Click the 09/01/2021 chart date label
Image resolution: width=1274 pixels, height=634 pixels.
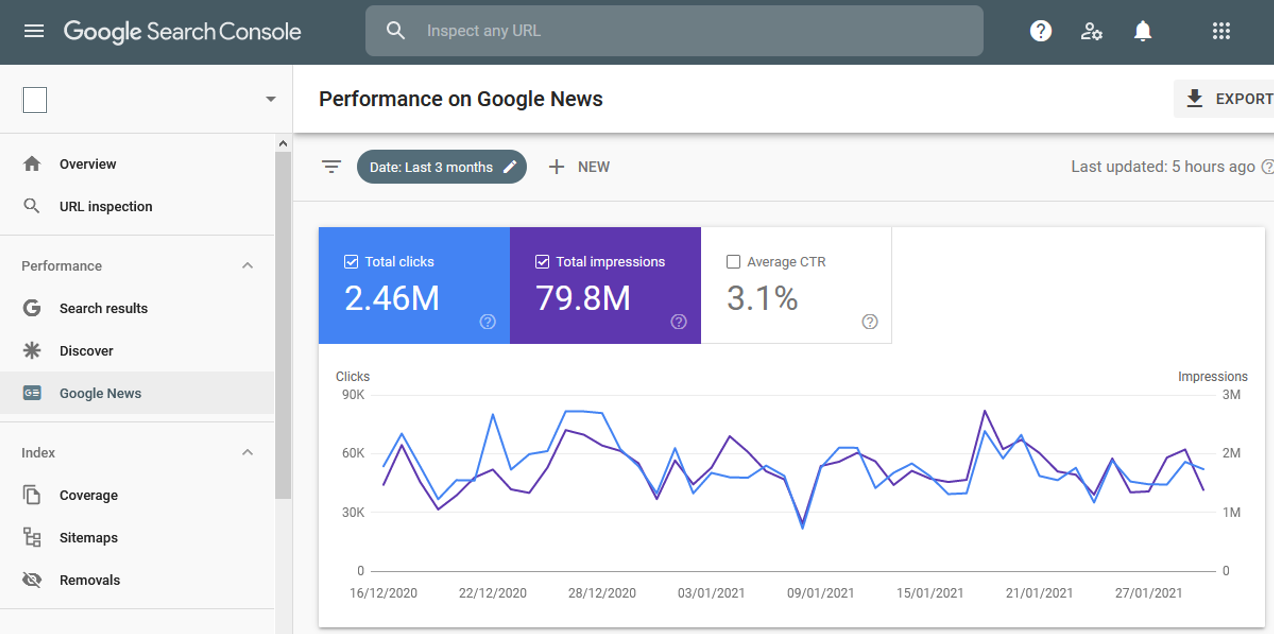821,593
